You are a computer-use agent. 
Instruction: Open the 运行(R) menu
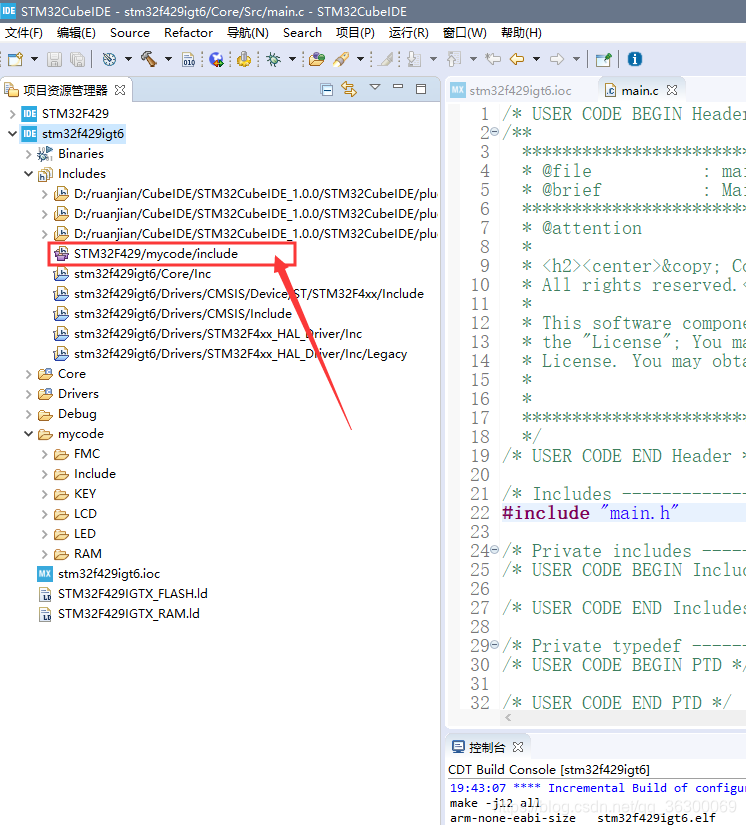tap(409, 33)
